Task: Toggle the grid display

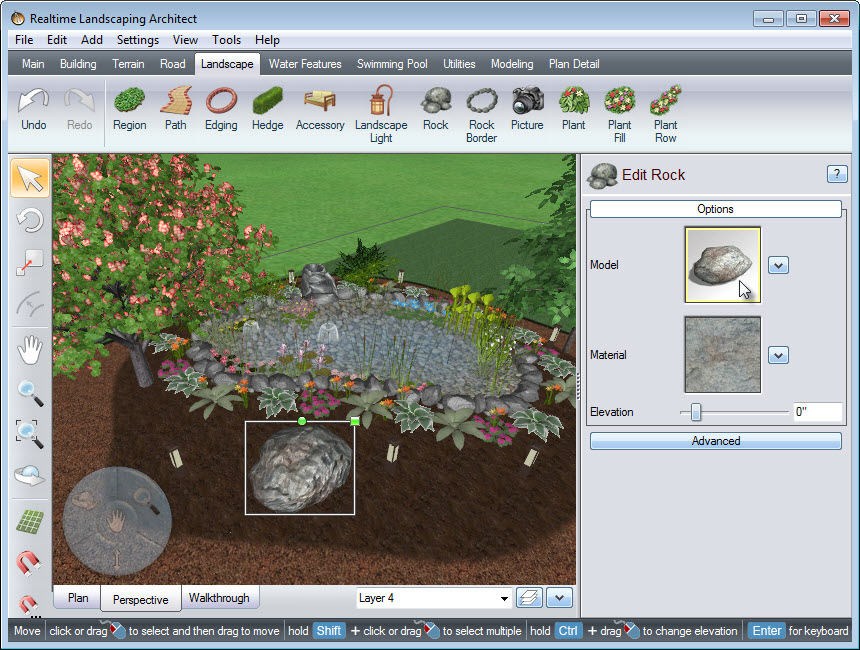Action: [30, 522]
